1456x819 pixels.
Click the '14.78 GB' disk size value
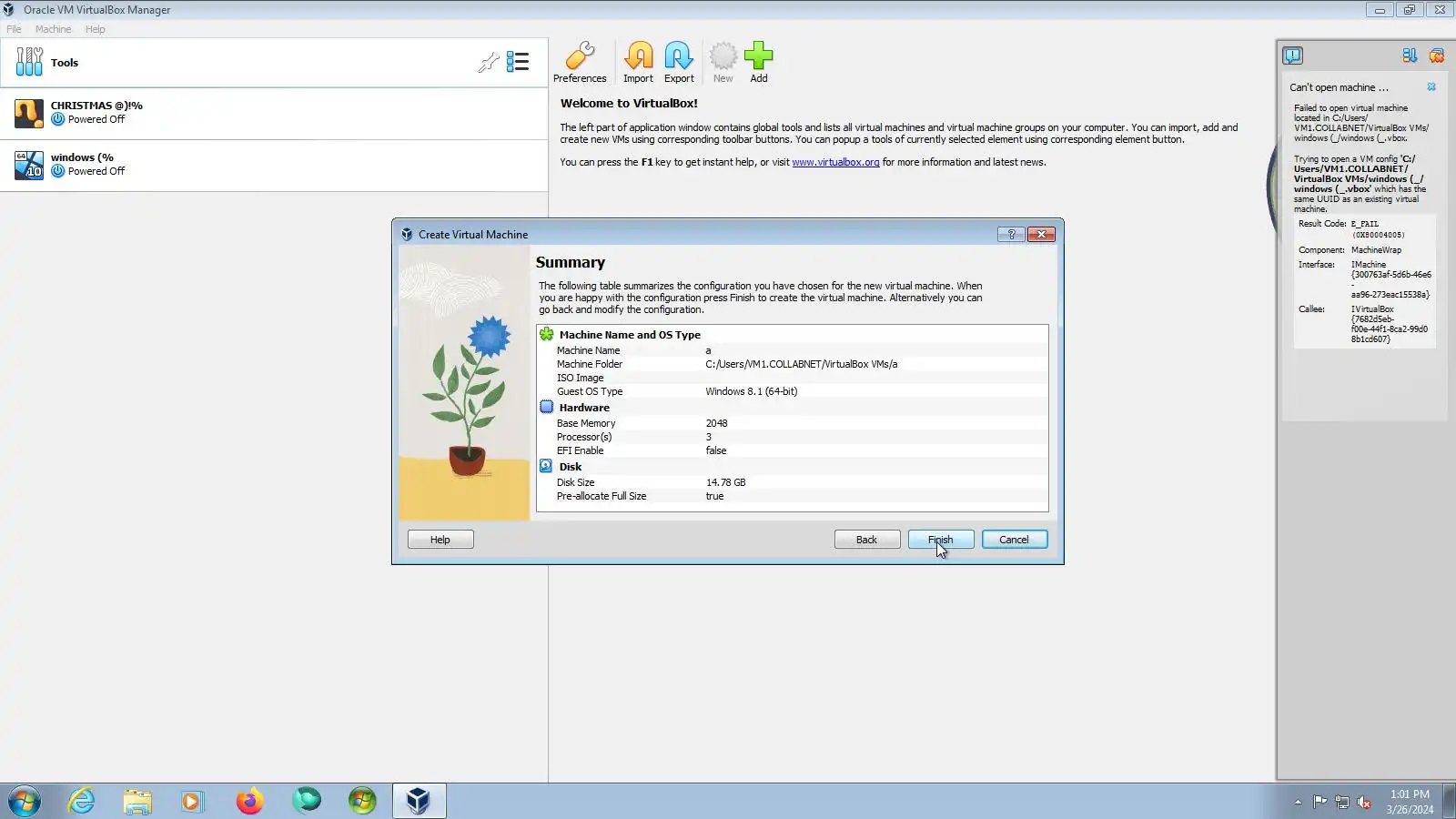pos(725,482)
